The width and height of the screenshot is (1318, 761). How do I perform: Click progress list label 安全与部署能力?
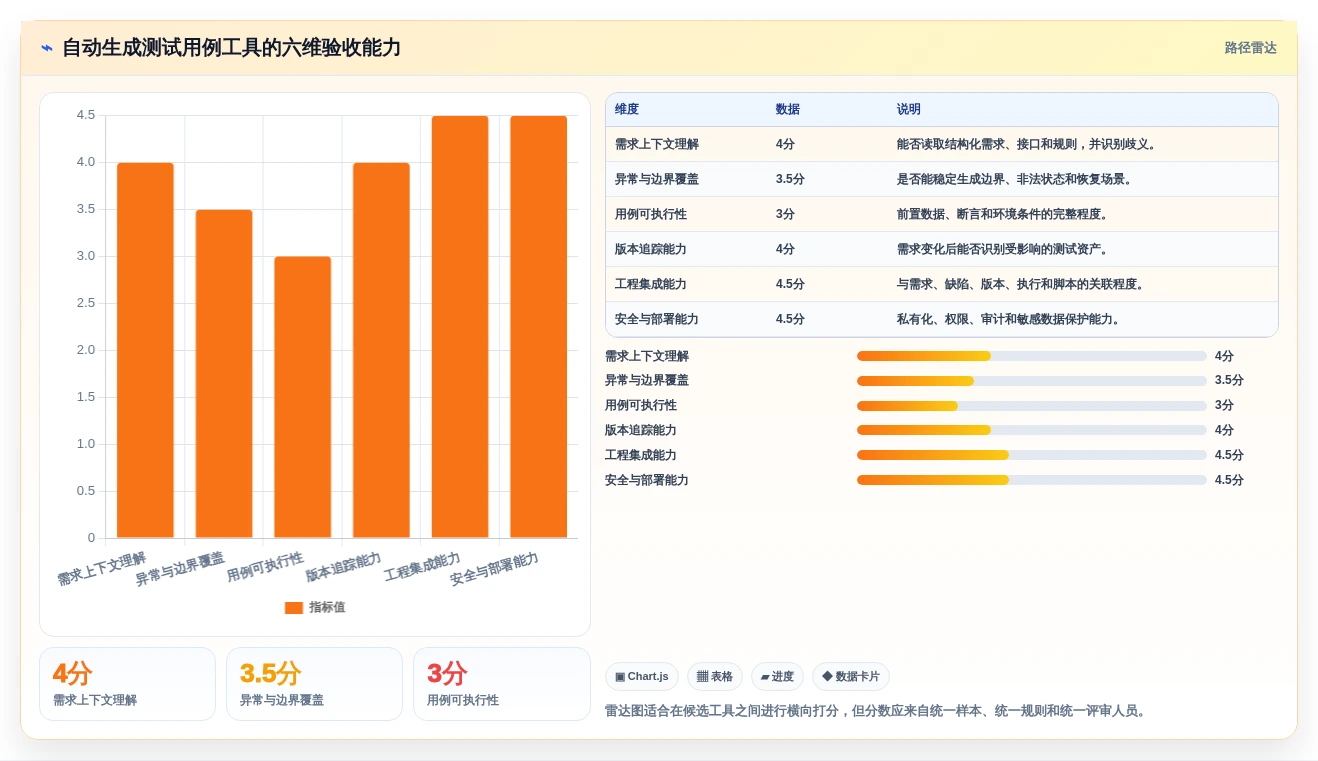tap(647, 480)
